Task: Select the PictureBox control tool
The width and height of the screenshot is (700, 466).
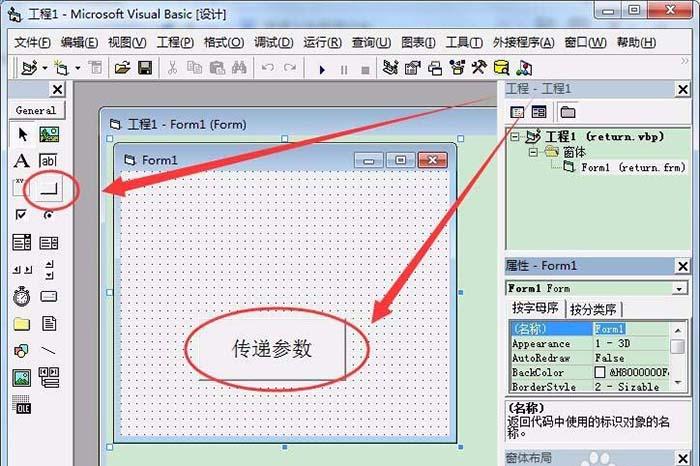Action: point(49,134)
